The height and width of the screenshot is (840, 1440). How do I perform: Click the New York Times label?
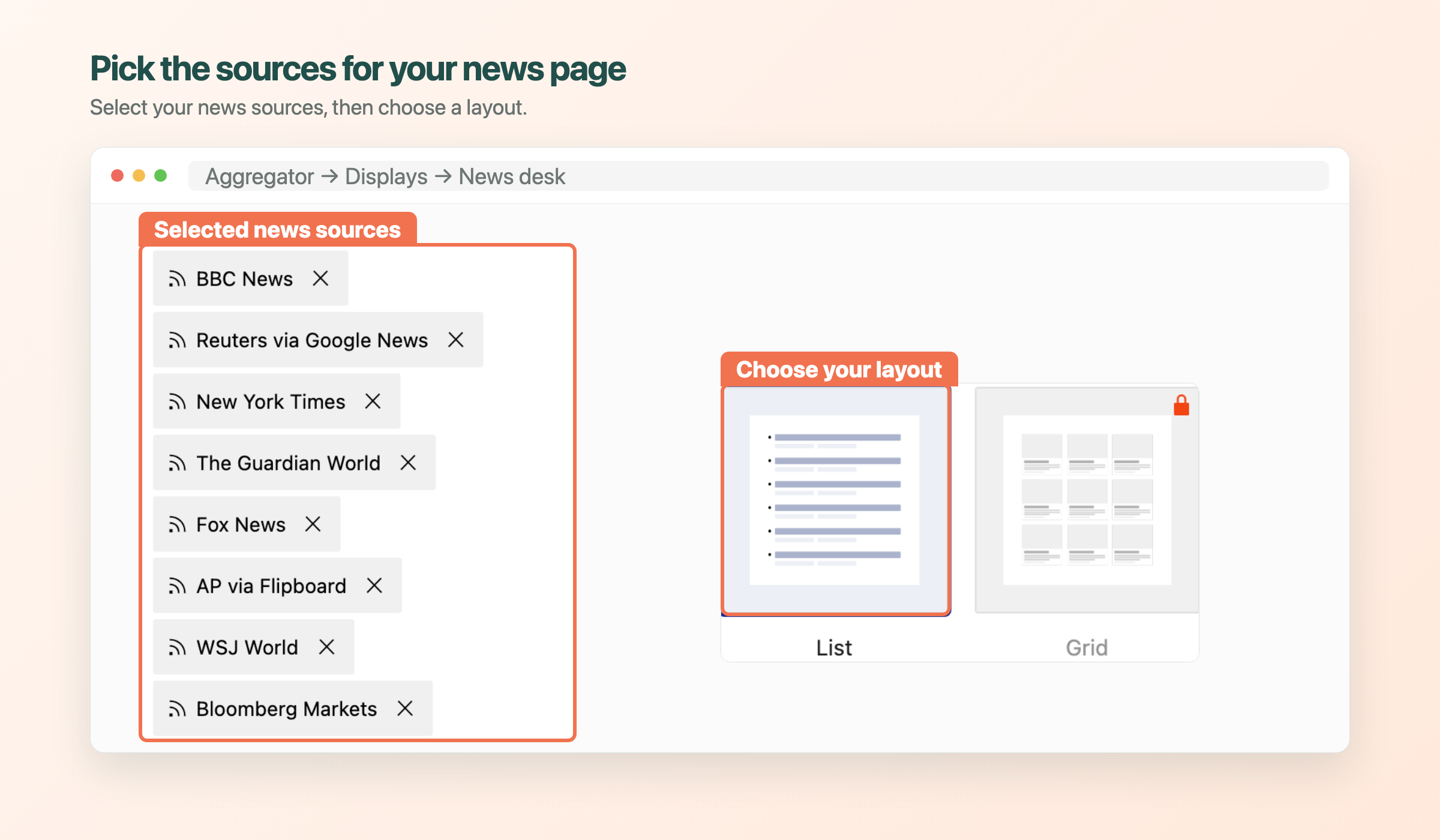[x=271, y=402]
